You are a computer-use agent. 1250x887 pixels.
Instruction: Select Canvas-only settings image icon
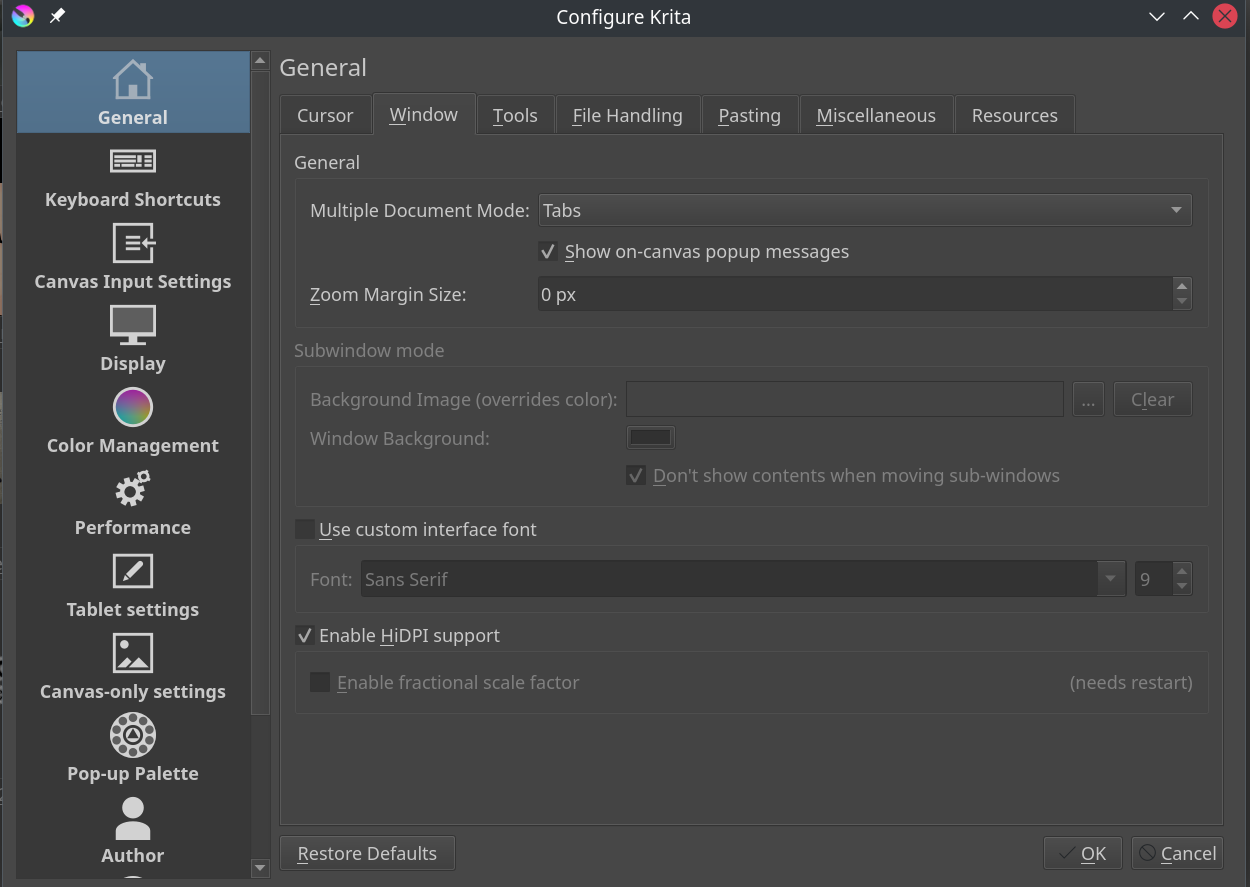click(x=132, y=654)
